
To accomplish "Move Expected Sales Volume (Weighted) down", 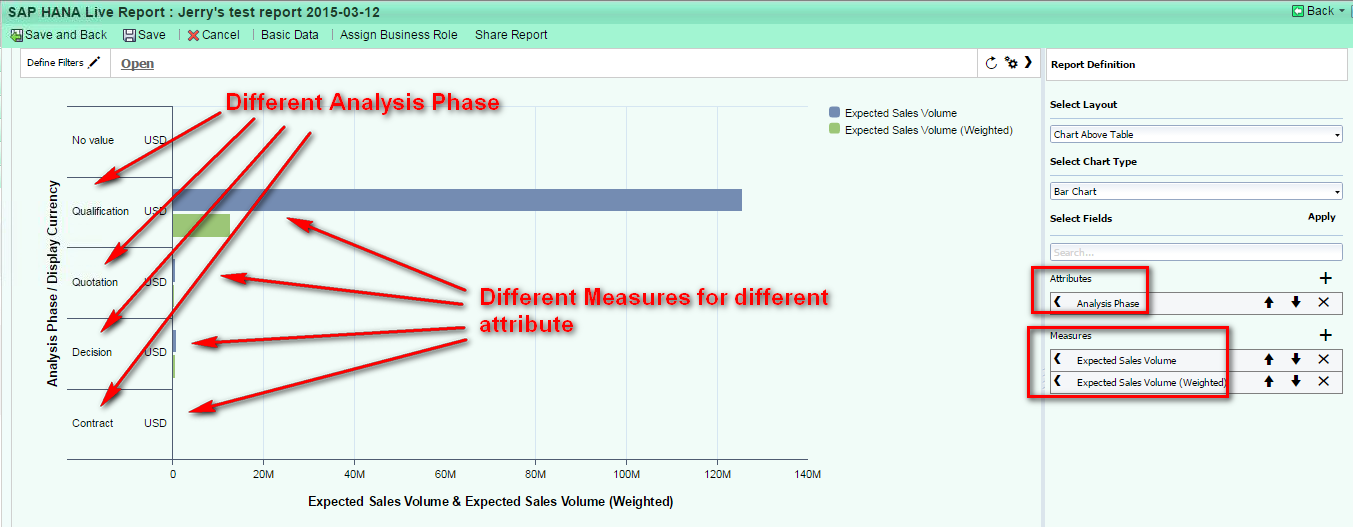I will tap(1296, 381).
